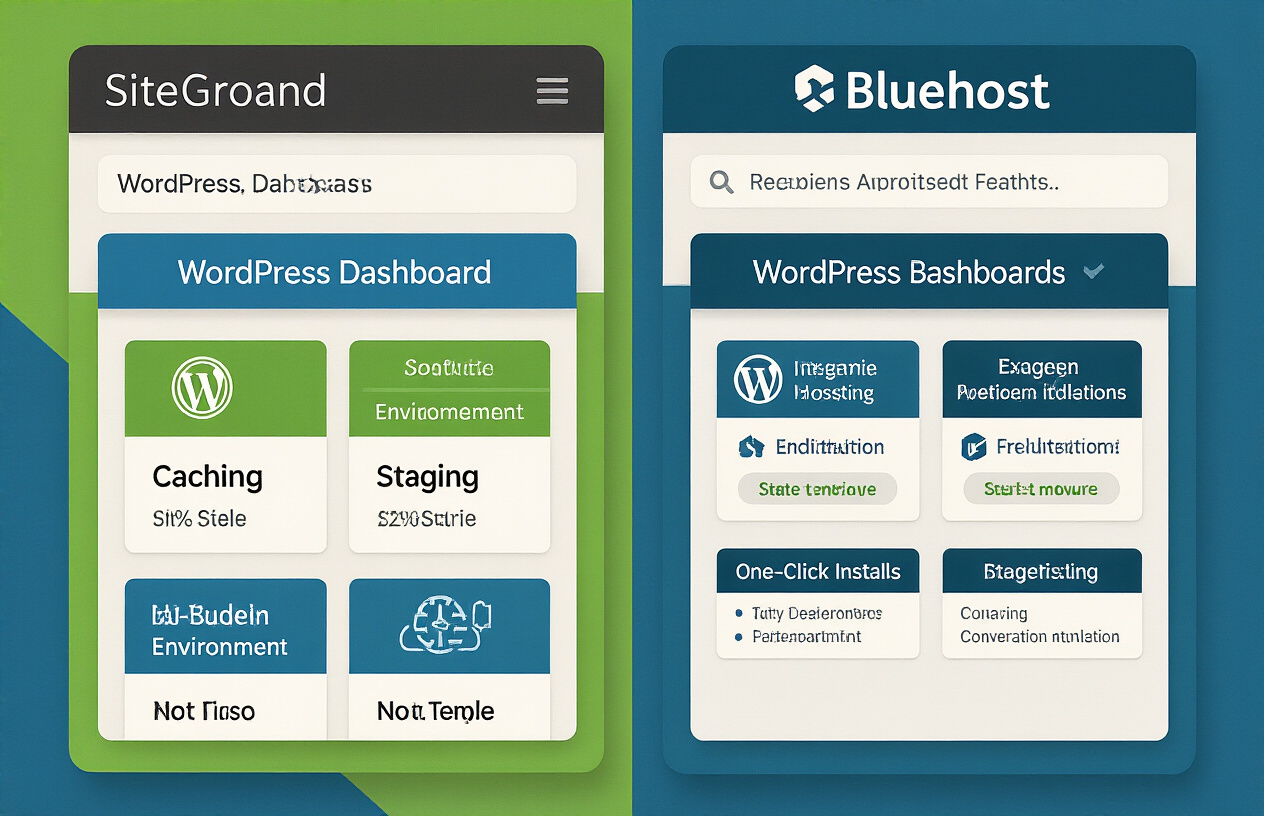The width and height of the screenshot is (1264, 816).
Task: Click WordPress logo in Bluehost hosting card
Action: 757,380
